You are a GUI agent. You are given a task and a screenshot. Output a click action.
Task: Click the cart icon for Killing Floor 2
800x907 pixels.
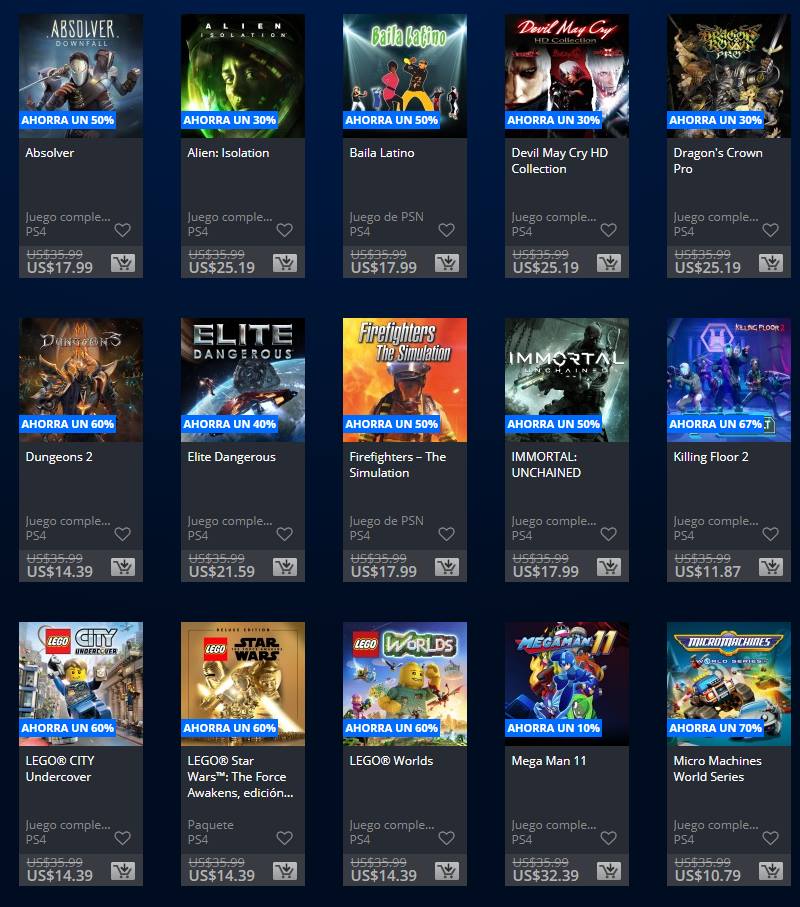(x=770, y=567)
